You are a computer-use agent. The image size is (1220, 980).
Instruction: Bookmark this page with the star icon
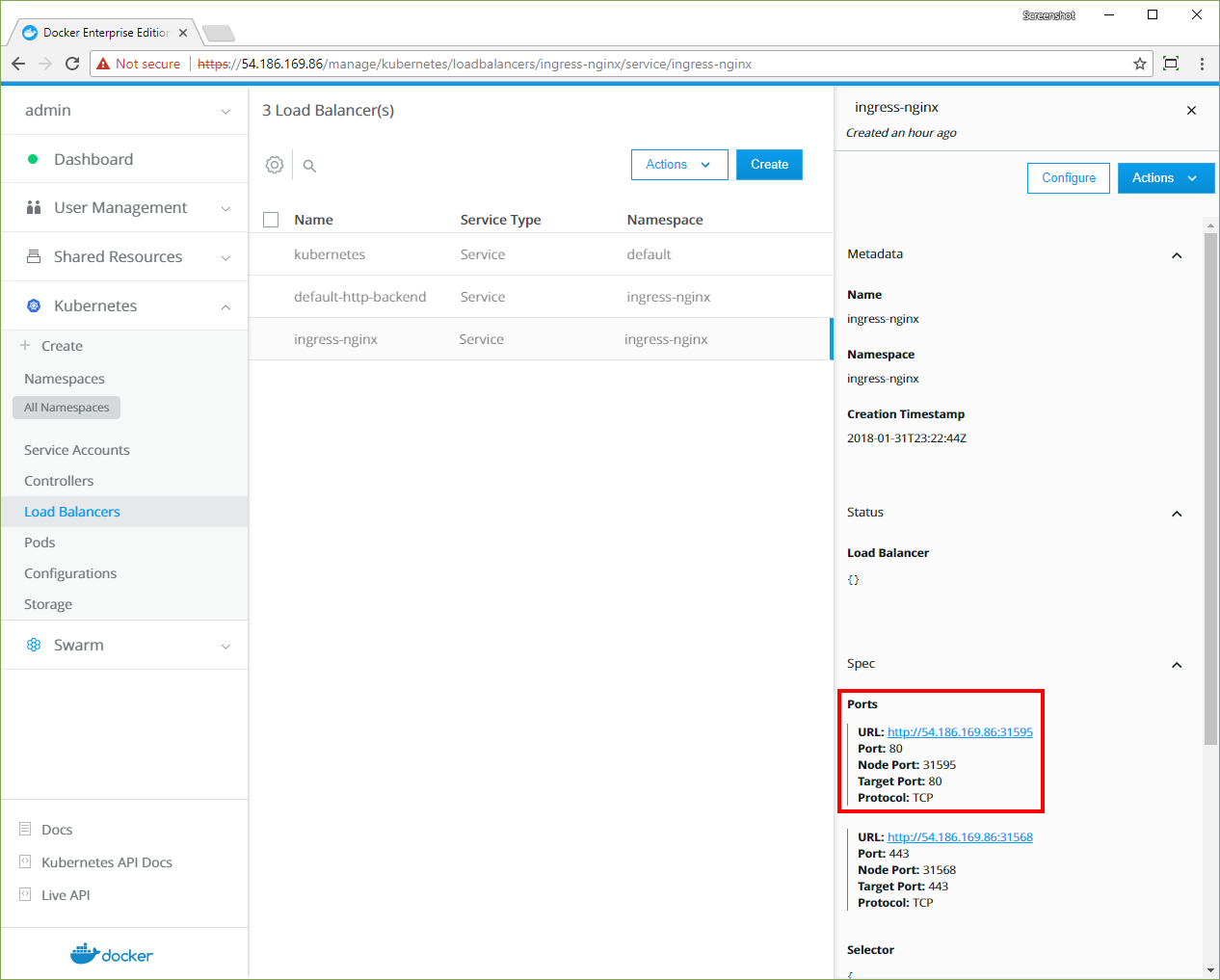(1140, 64)
